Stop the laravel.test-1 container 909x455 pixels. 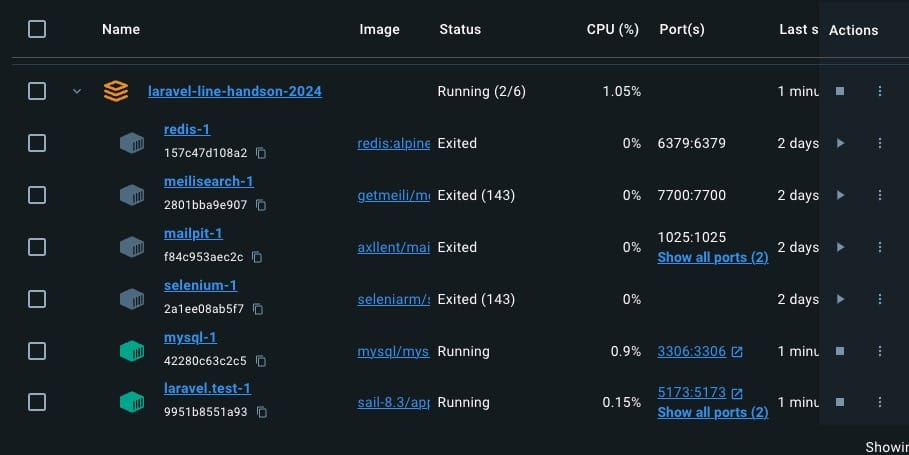(x=840, y=402)
